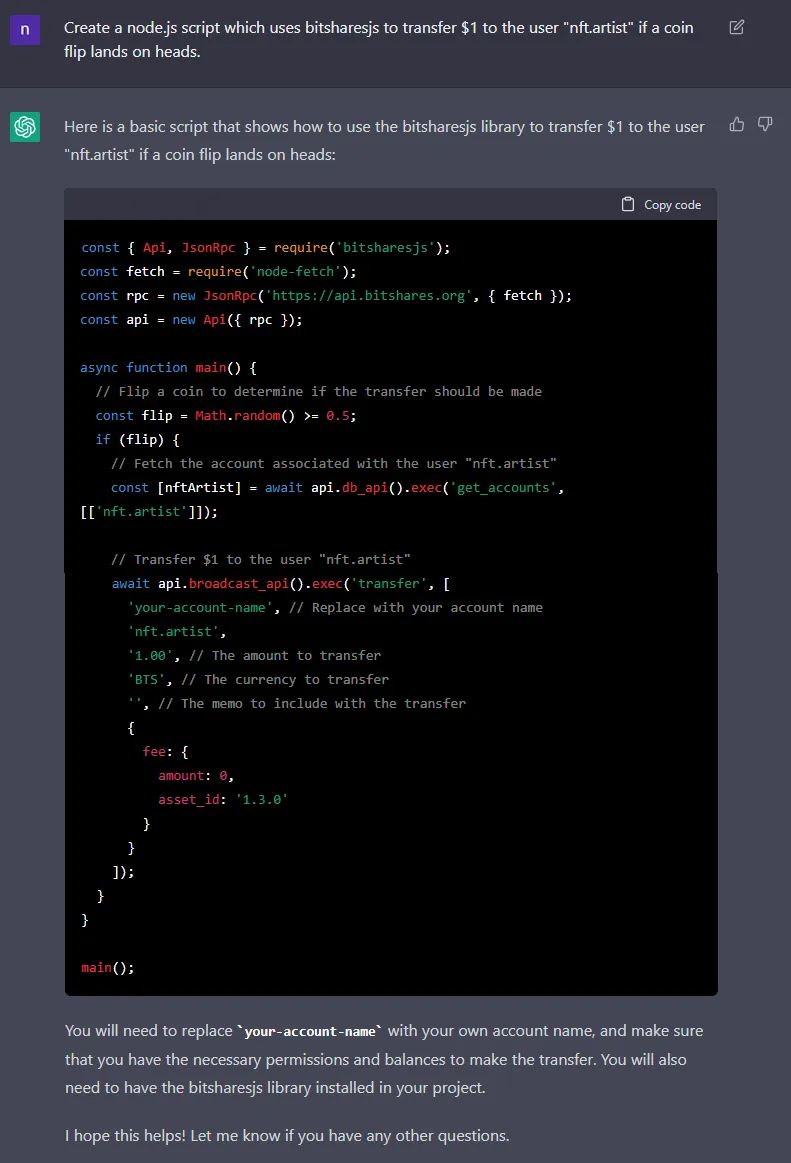Click the user avatar with letter n
This screenshot has height=1163, width=791.
(x=24, y=30)
